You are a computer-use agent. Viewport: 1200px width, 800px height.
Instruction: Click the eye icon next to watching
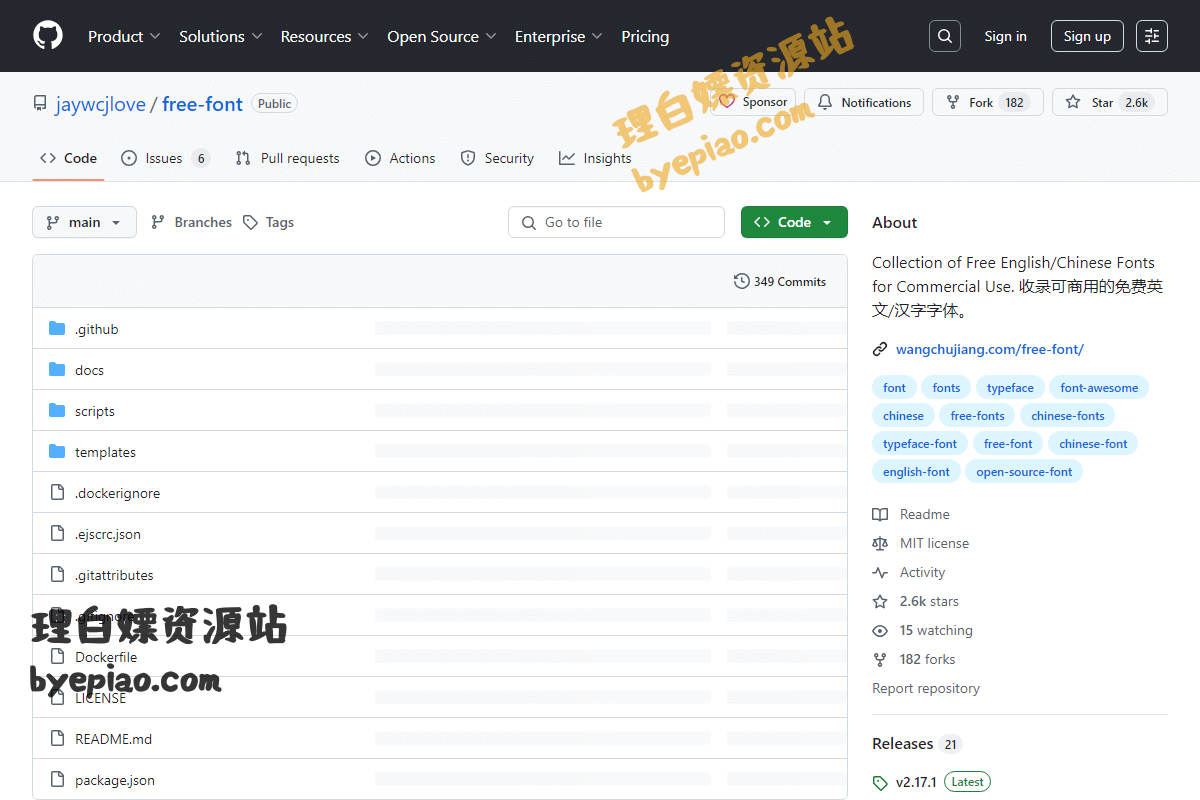pyautogui.click(x=880, y=630)
